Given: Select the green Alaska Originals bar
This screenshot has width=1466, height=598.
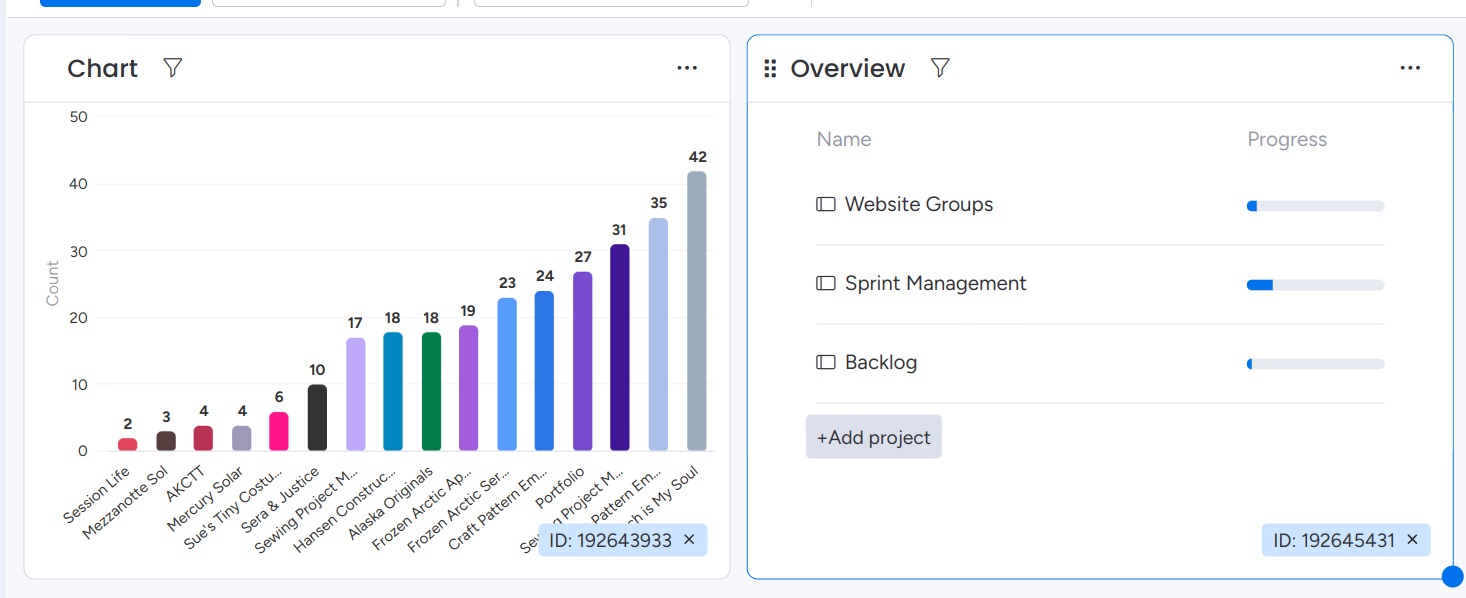Looking at the screenshot, I should click(x=431, y=391).
